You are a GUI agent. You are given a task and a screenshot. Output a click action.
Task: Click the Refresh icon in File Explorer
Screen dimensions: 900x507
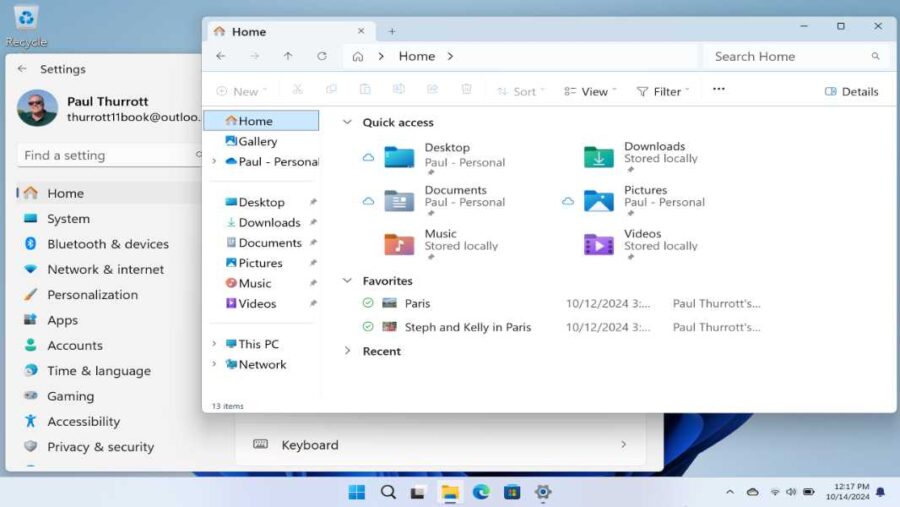click(321, 57)
